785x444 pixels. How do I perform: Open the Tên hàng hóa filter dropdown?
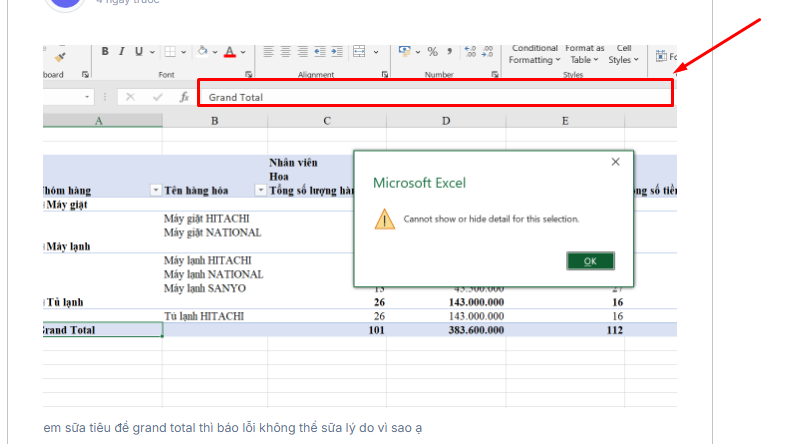click(x=260, y=190)
